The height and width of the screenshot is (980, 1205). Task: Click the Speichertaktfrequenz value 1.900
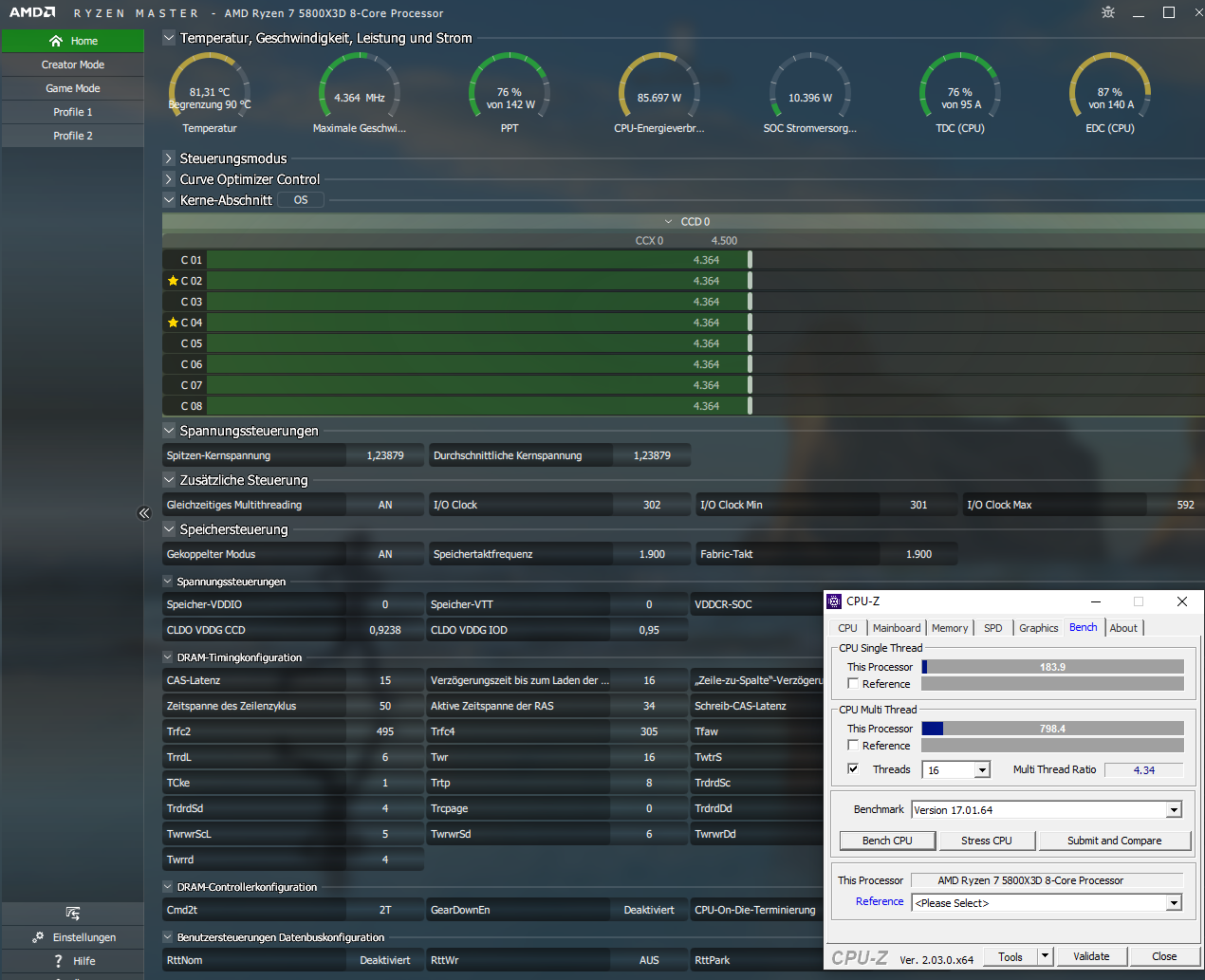[652, 554]
